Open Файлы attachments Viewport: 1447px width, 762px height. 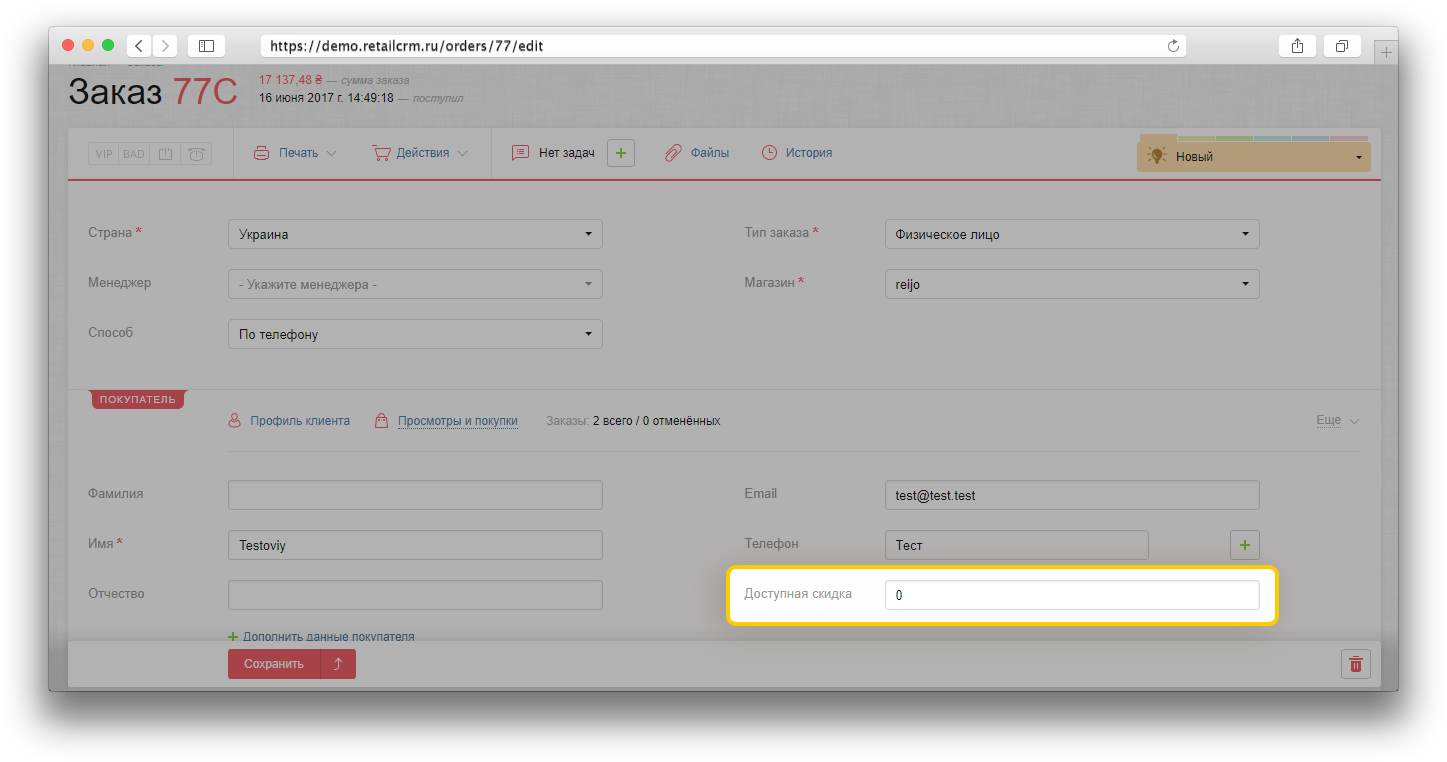click(x=710, y=153)
